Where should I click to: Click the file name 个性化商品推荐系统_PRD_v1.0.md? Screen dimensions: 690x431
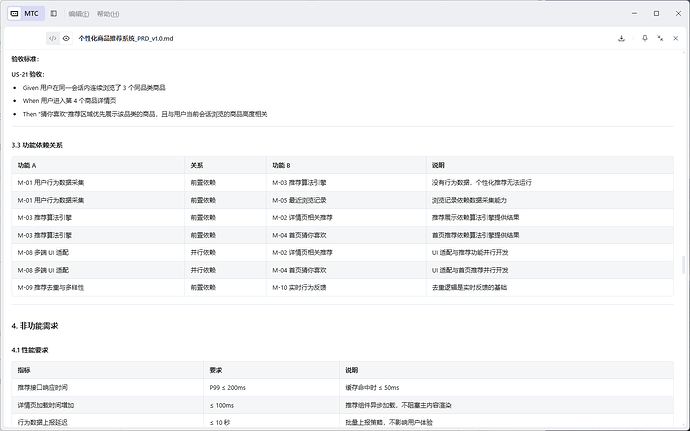[x=126, y=38]
